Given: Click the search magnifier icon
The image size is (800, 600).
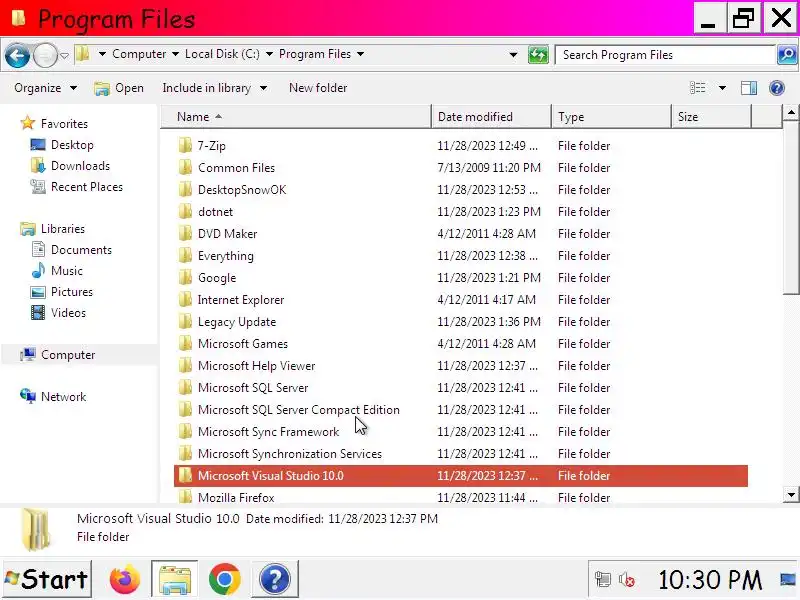Looking at the screenshot, I should tap(787, 55).
